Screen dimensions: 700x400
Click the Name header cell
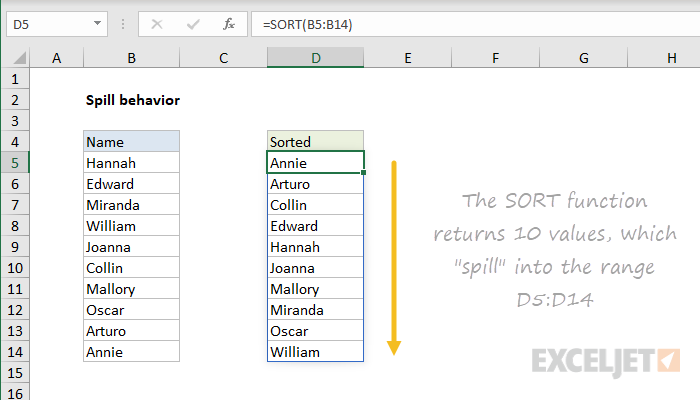click(131, 142)
